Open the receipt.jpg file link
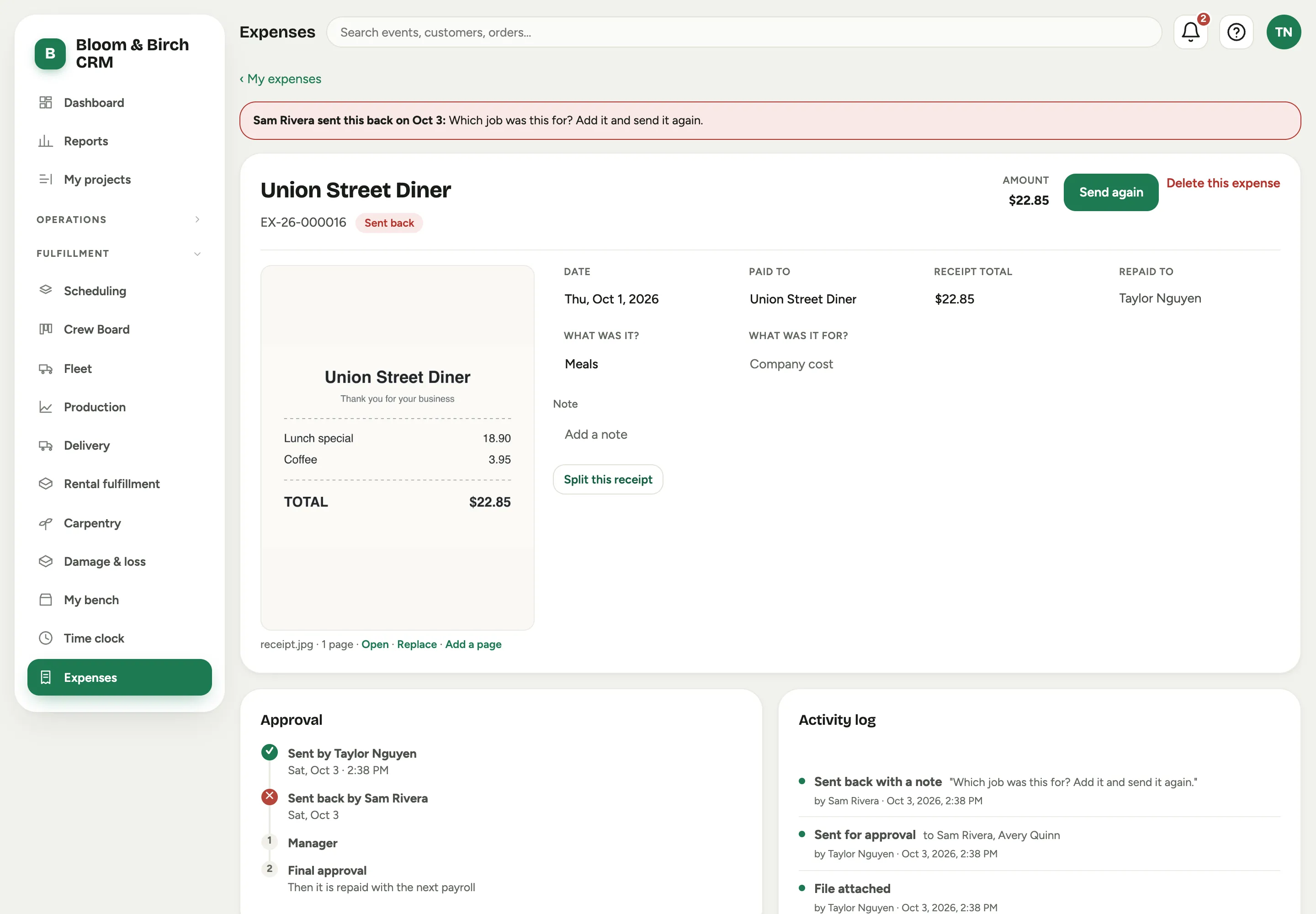This screenshot has width=1316, height=914. 375,644
